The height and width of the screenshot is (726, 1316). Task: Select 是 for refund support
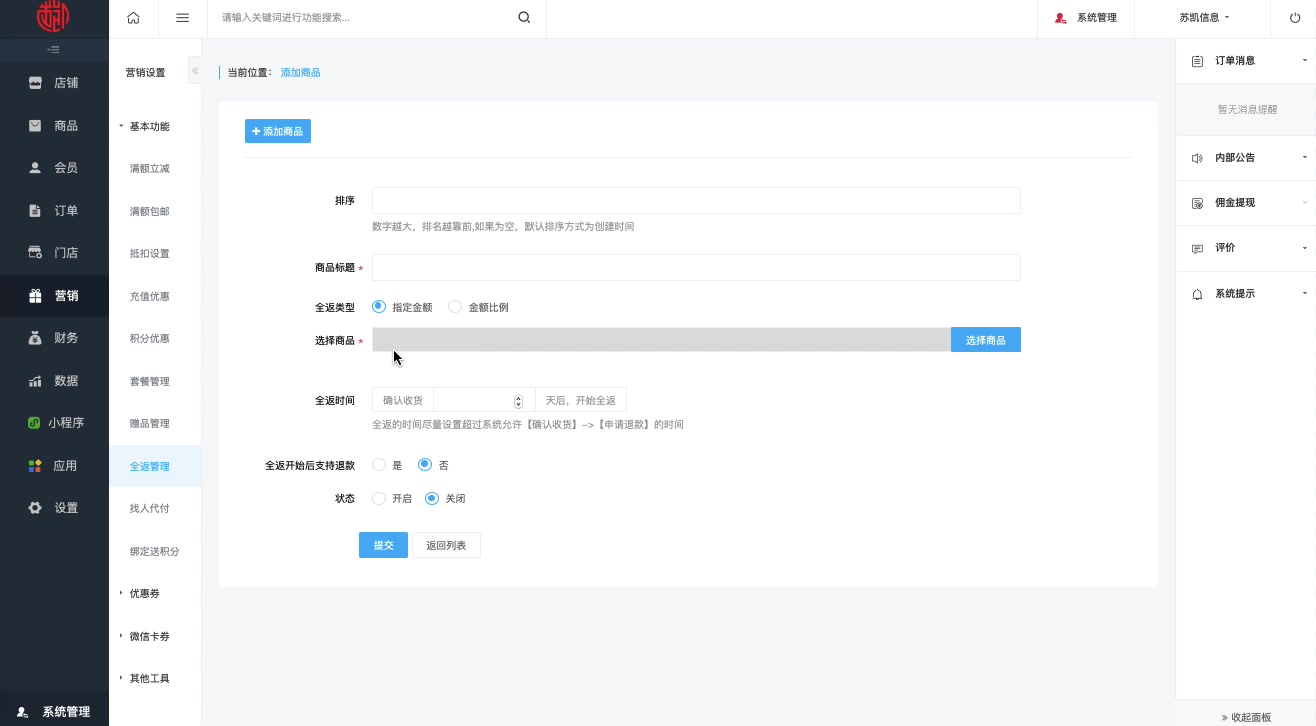[x=378, y=465]
